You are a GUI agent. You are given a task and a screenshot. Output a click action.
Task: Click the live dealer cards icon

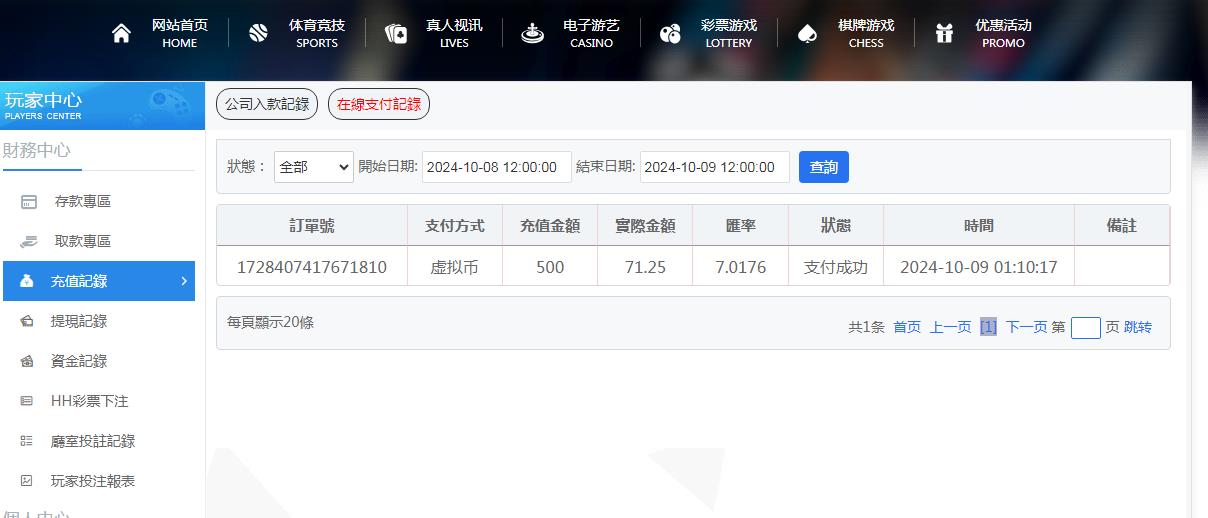[396, 34]
